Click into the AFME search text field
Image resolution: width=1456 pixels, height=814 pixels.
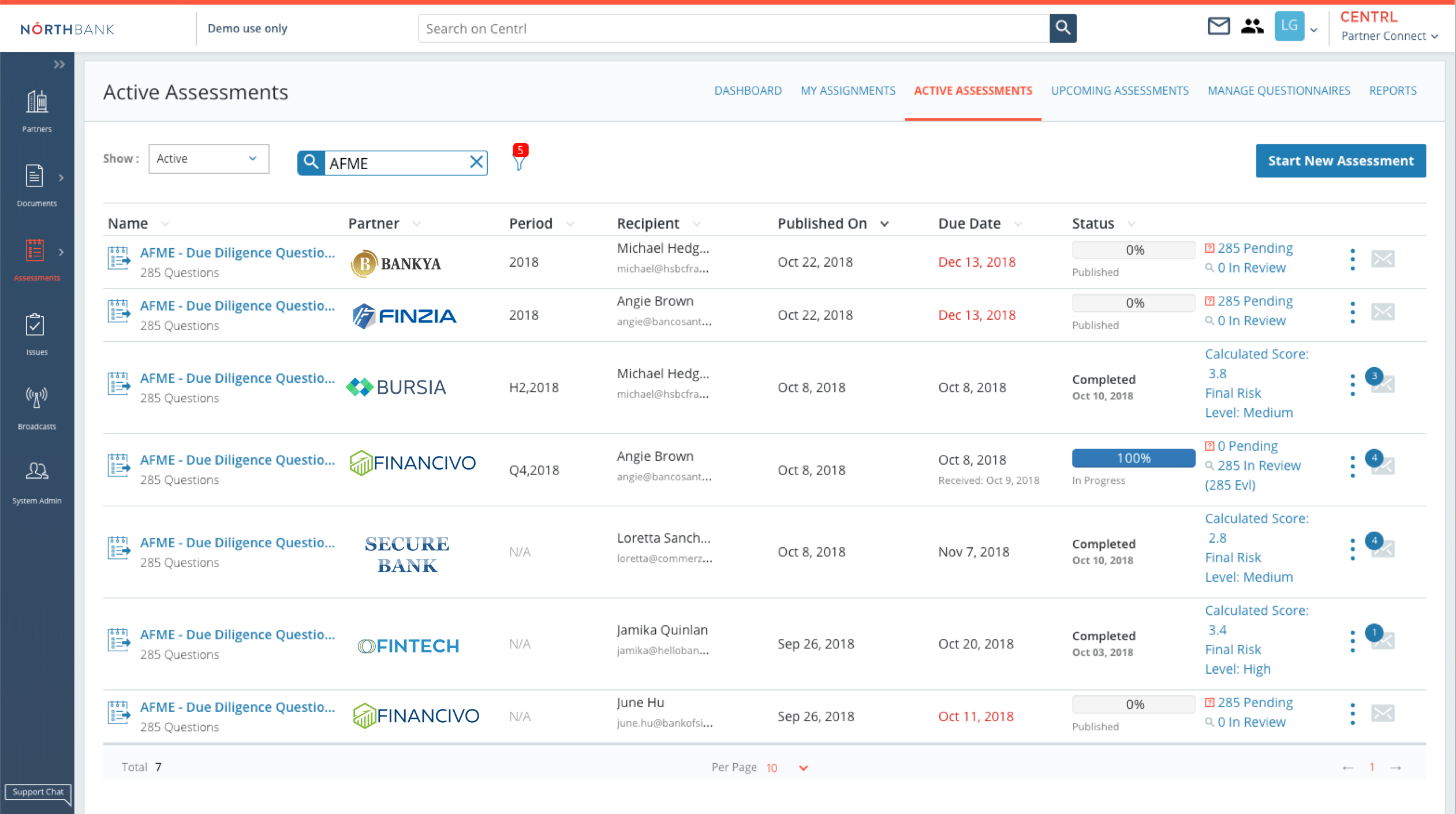point(396,163)
